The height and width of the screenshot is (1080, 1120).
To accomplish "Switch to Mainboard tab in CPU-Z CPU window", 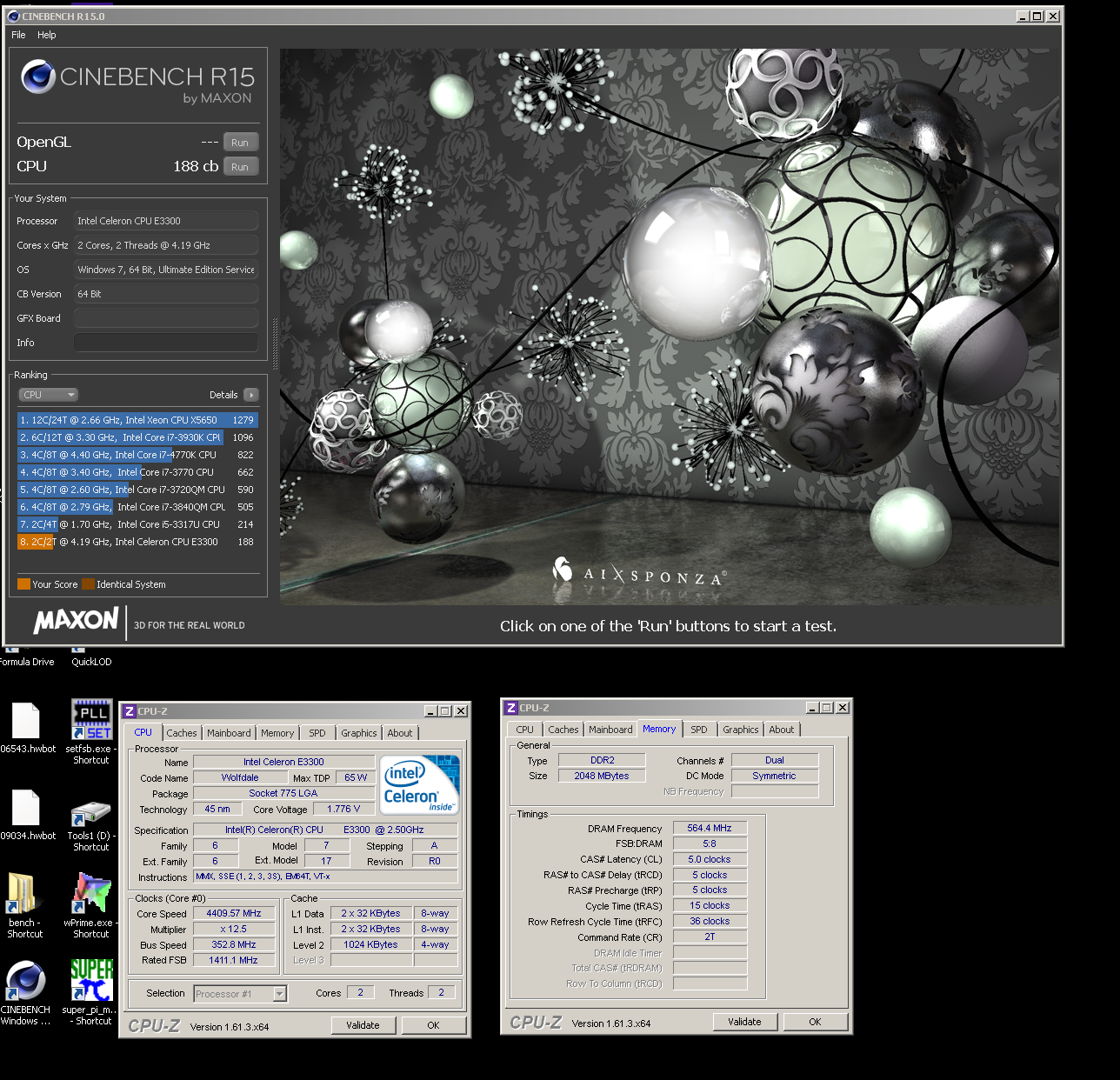I will point(229,733).
